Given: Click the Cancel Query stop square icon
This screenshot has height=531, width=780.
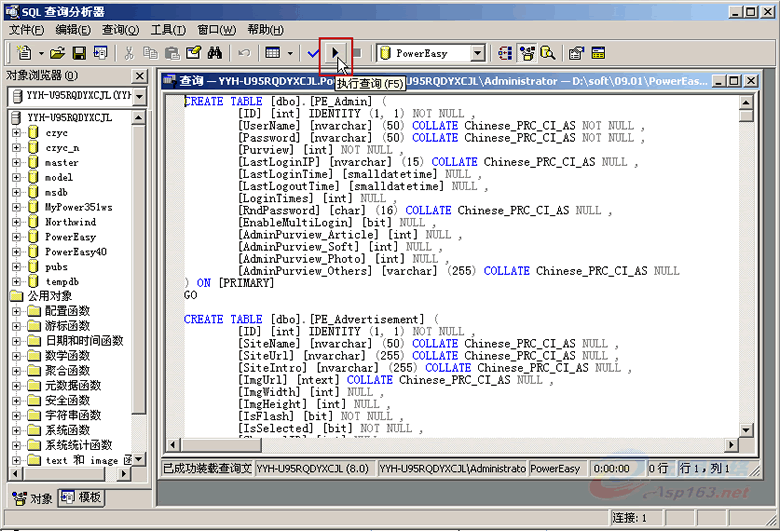Looking at the screenshot, I should [x=357, y=53].
